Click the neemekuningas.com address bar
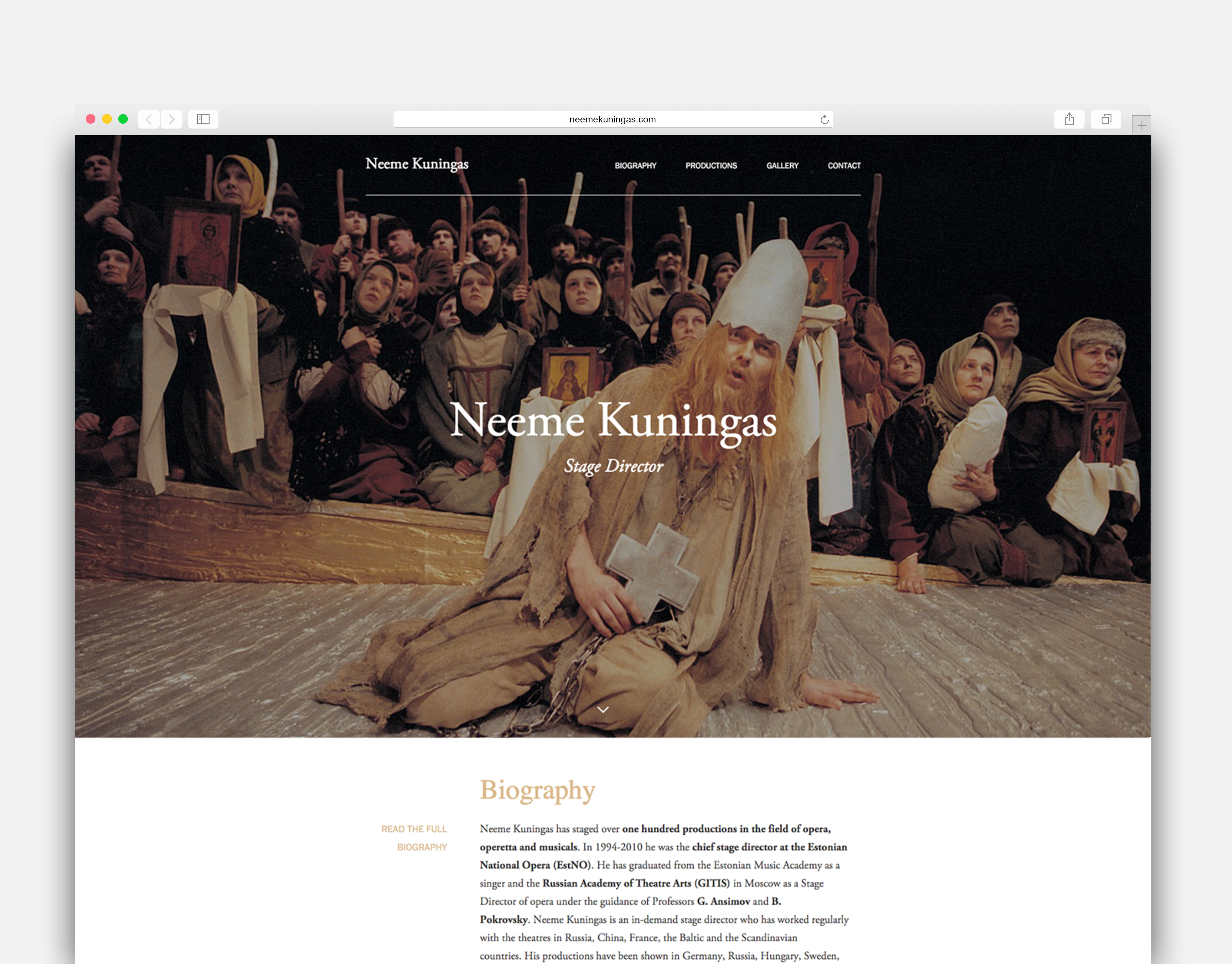Viewport: 1232px width, 964px height. pos(612,119)
